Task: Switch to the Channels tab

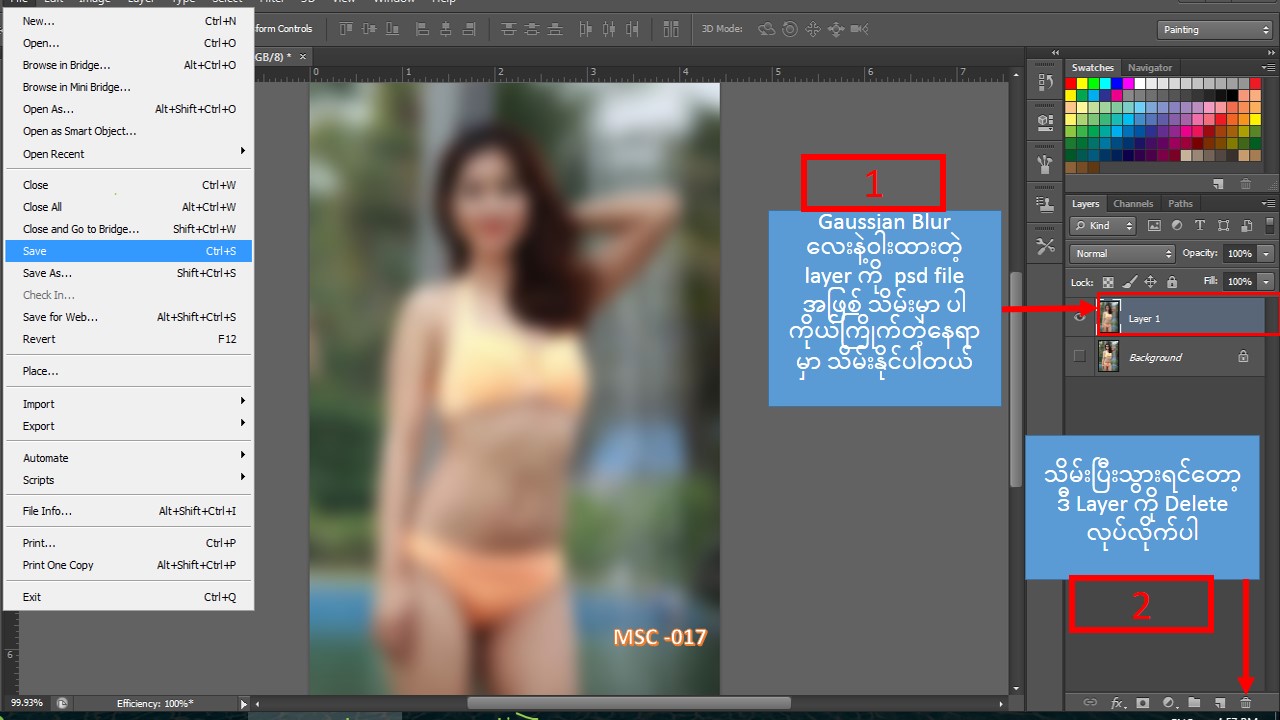Action: point(1133,204)
